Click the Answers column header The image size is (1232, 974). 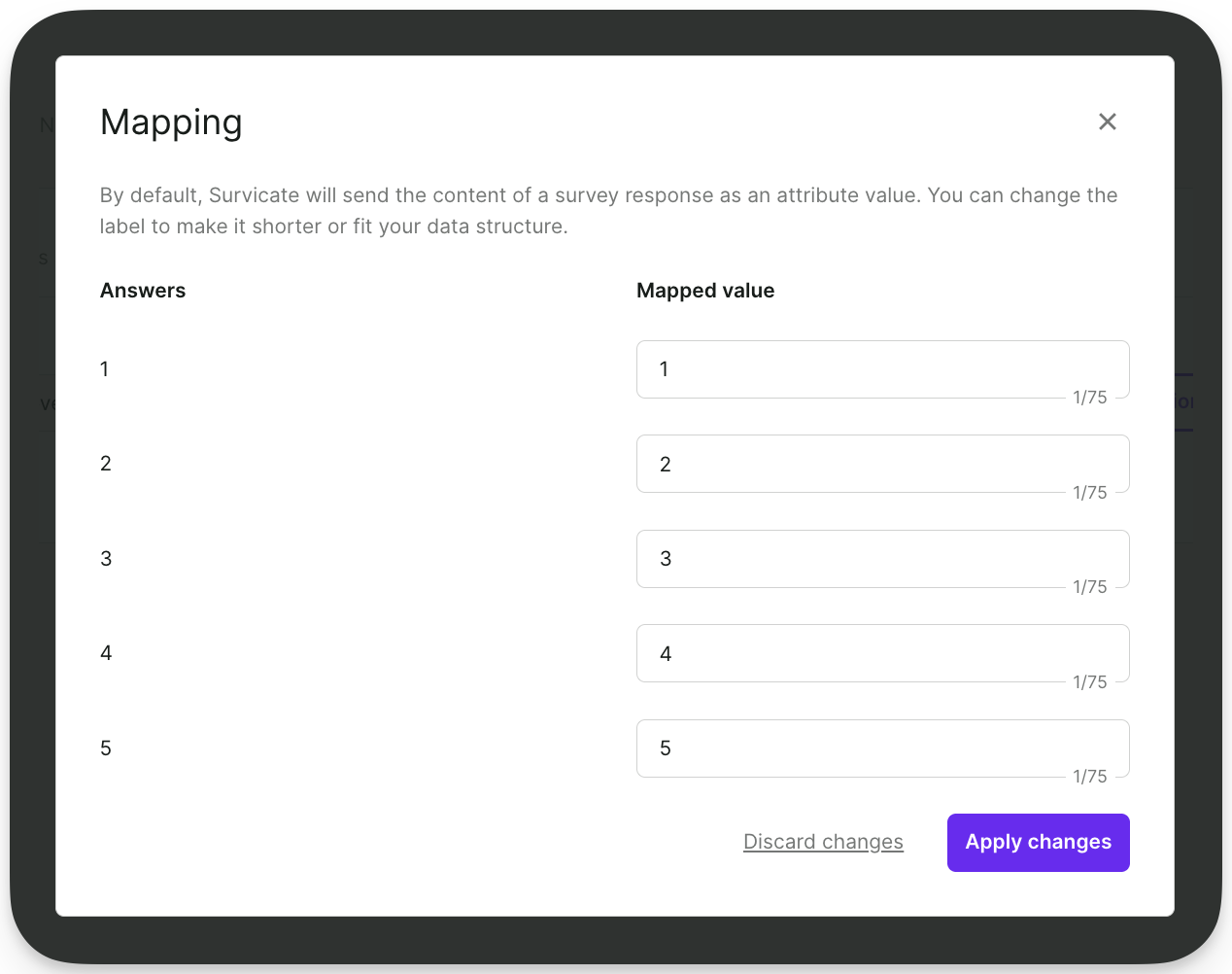(x=142, y=290)
